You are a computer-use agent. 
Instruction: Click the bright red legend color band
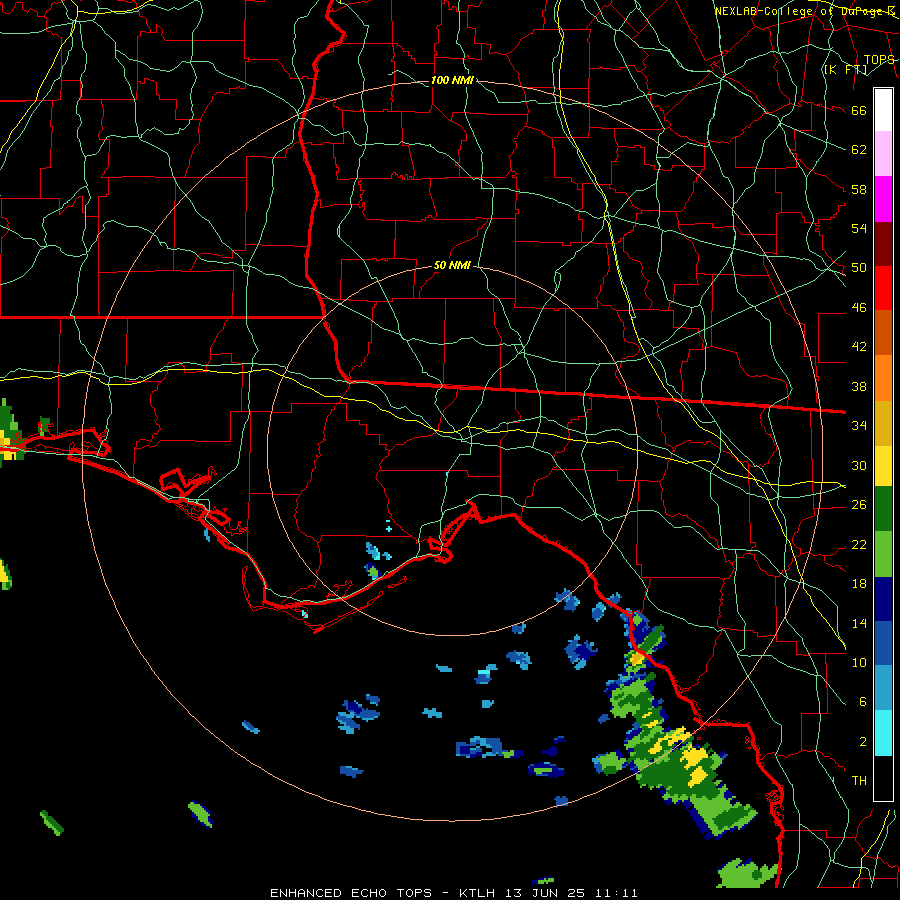(x=883, y=288)
